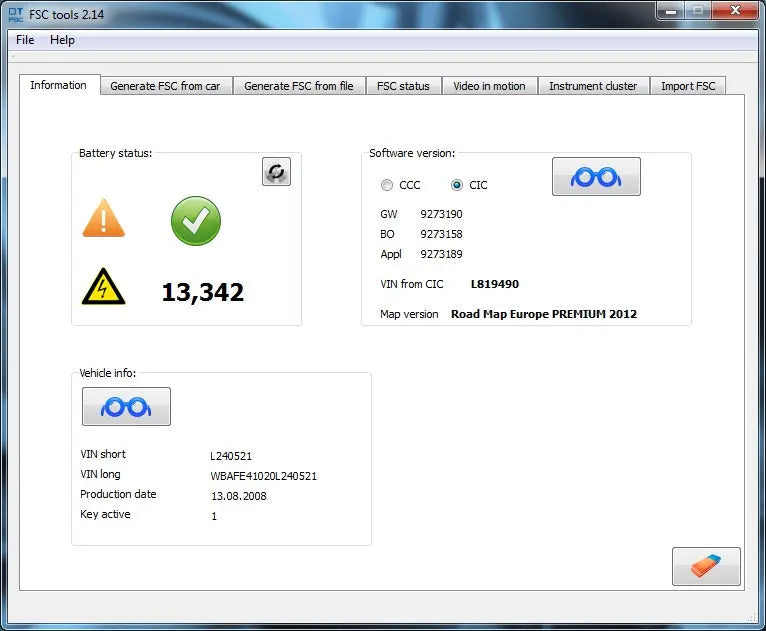Go to Video in motion tab

[x=489, y=86]
